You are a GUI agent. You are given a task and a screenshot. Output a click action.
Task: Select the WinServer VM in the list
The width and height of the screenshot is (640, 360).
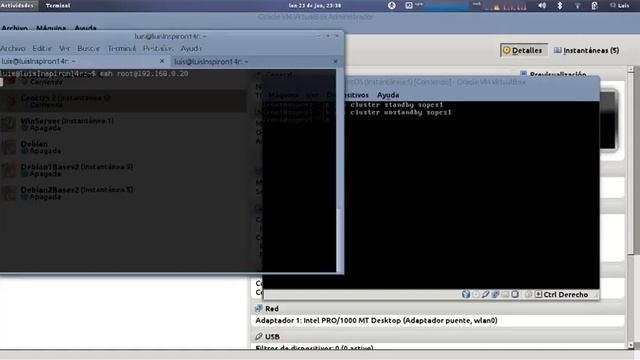pos(123,124)
